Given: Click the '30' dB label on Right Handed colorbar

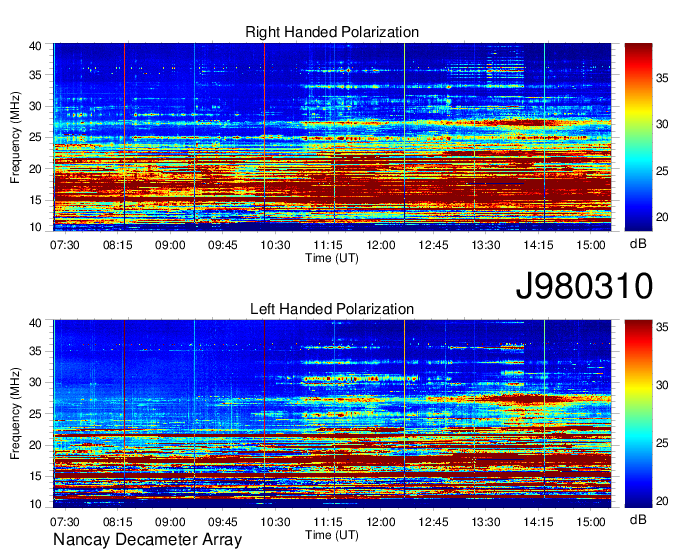Looking at the screenshot, I should coord(662,124).
